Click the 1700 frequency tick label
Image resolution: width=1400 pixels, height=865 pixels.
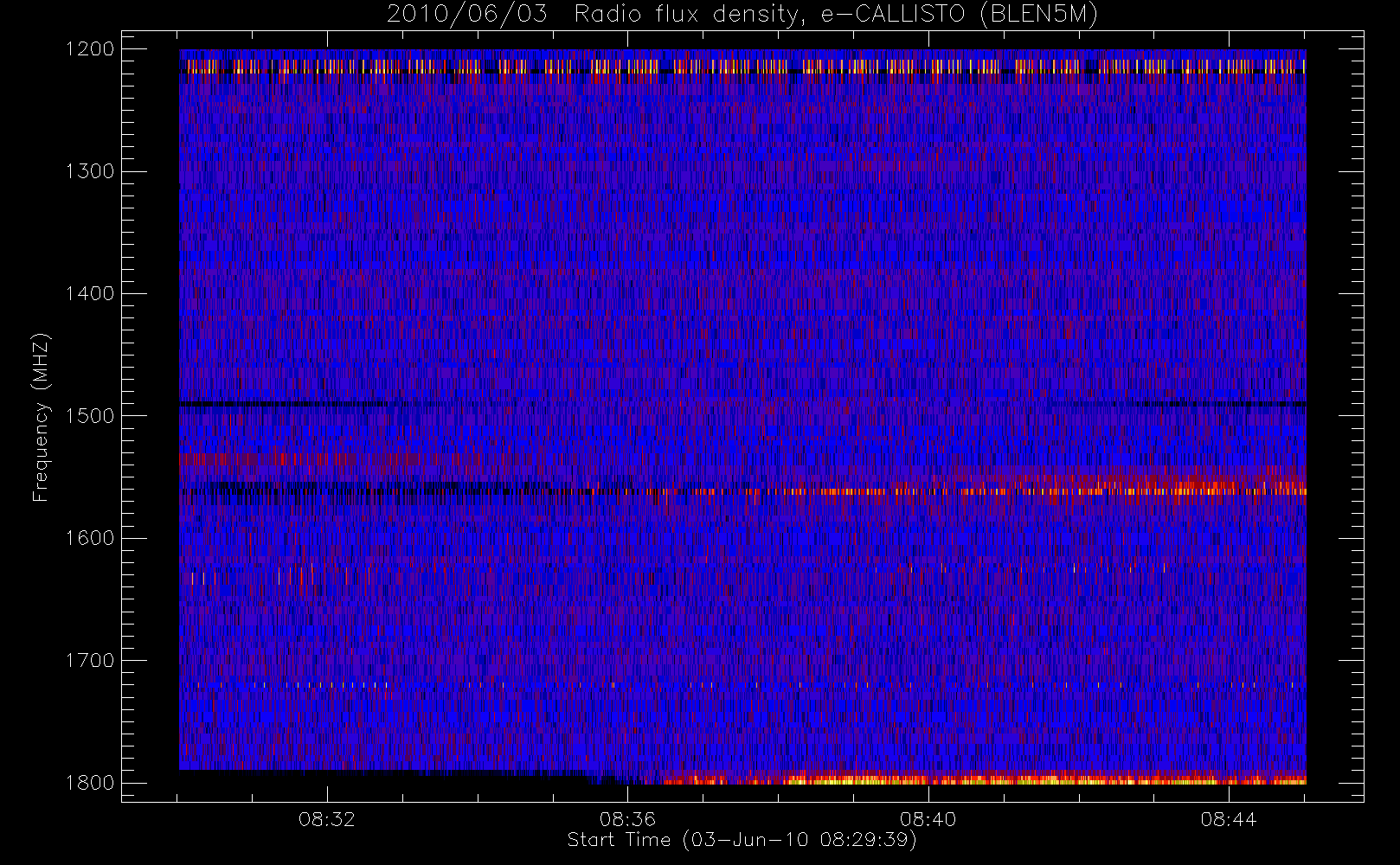tap(90, 661)
